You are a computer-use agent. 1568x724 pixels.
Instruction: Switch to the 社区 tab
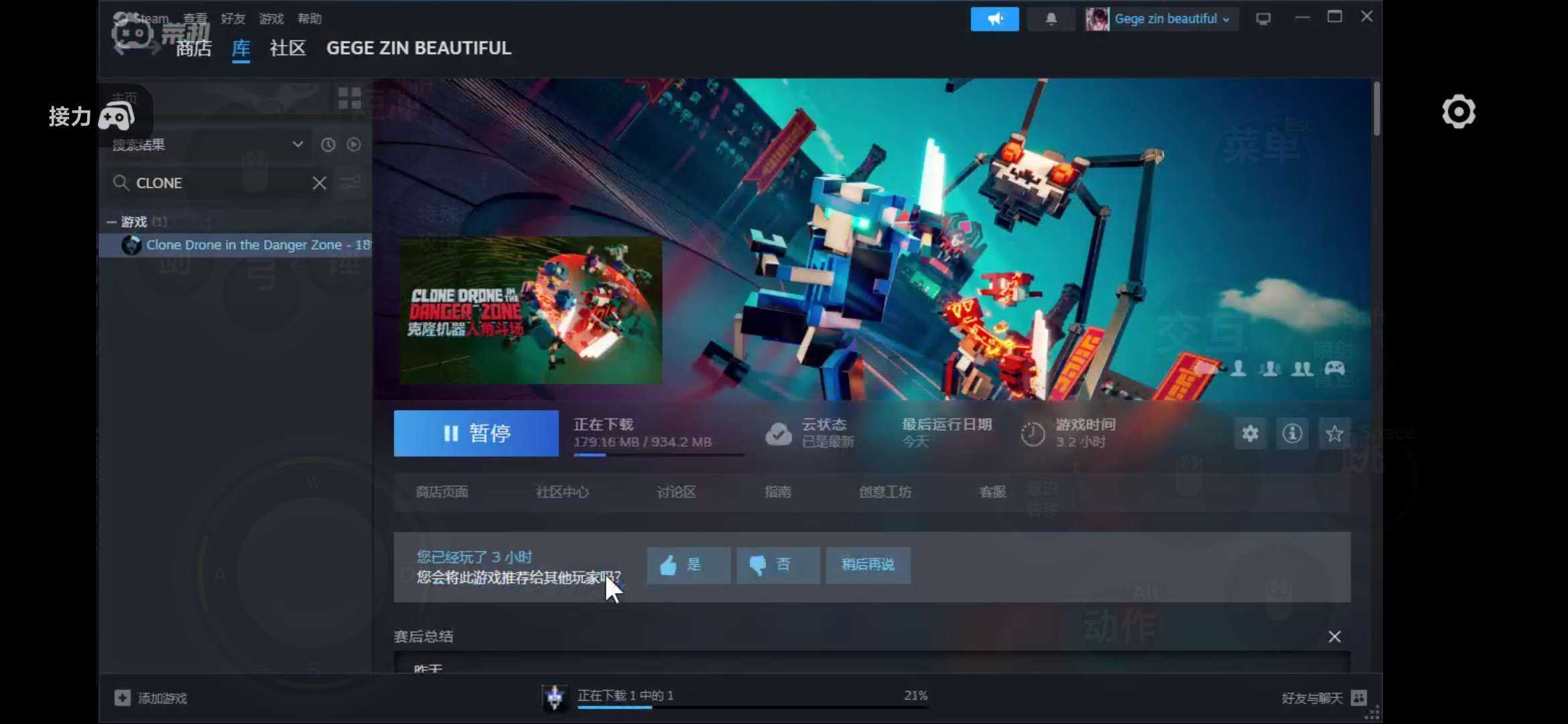click(287, 48)
